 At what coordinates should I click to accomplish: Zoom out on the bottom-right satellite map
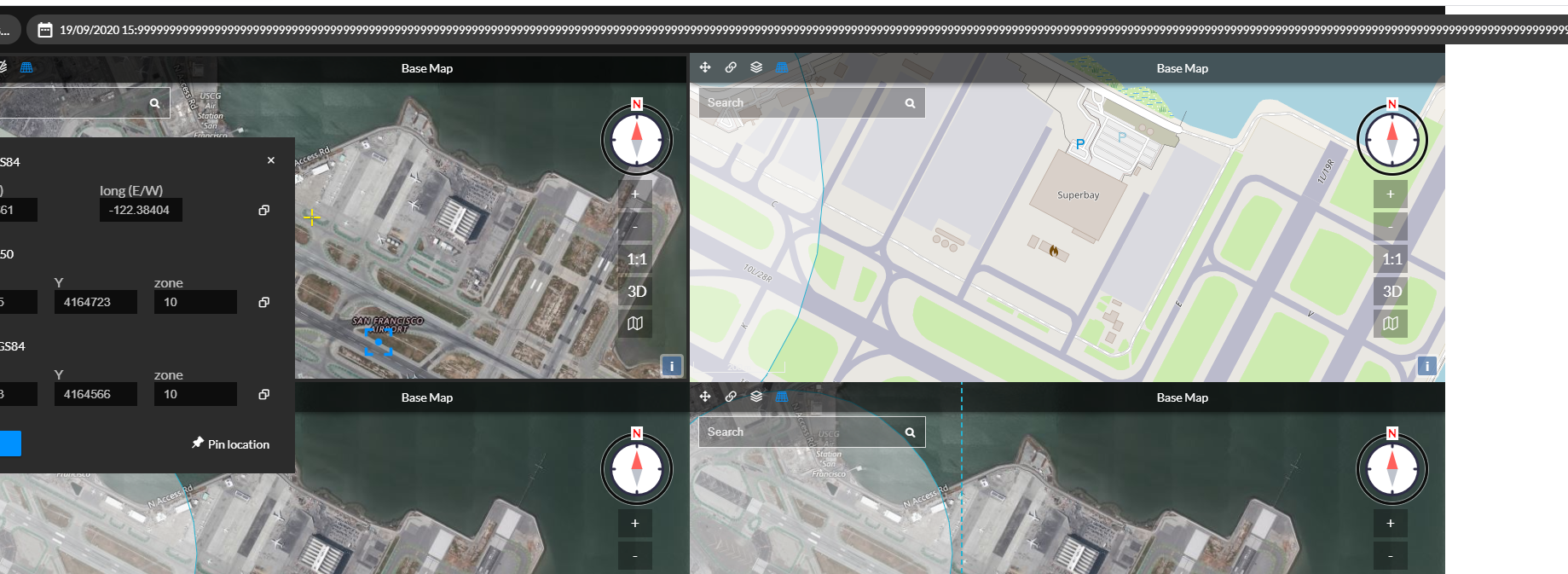pyautogui.click(x=1391, y=555)
